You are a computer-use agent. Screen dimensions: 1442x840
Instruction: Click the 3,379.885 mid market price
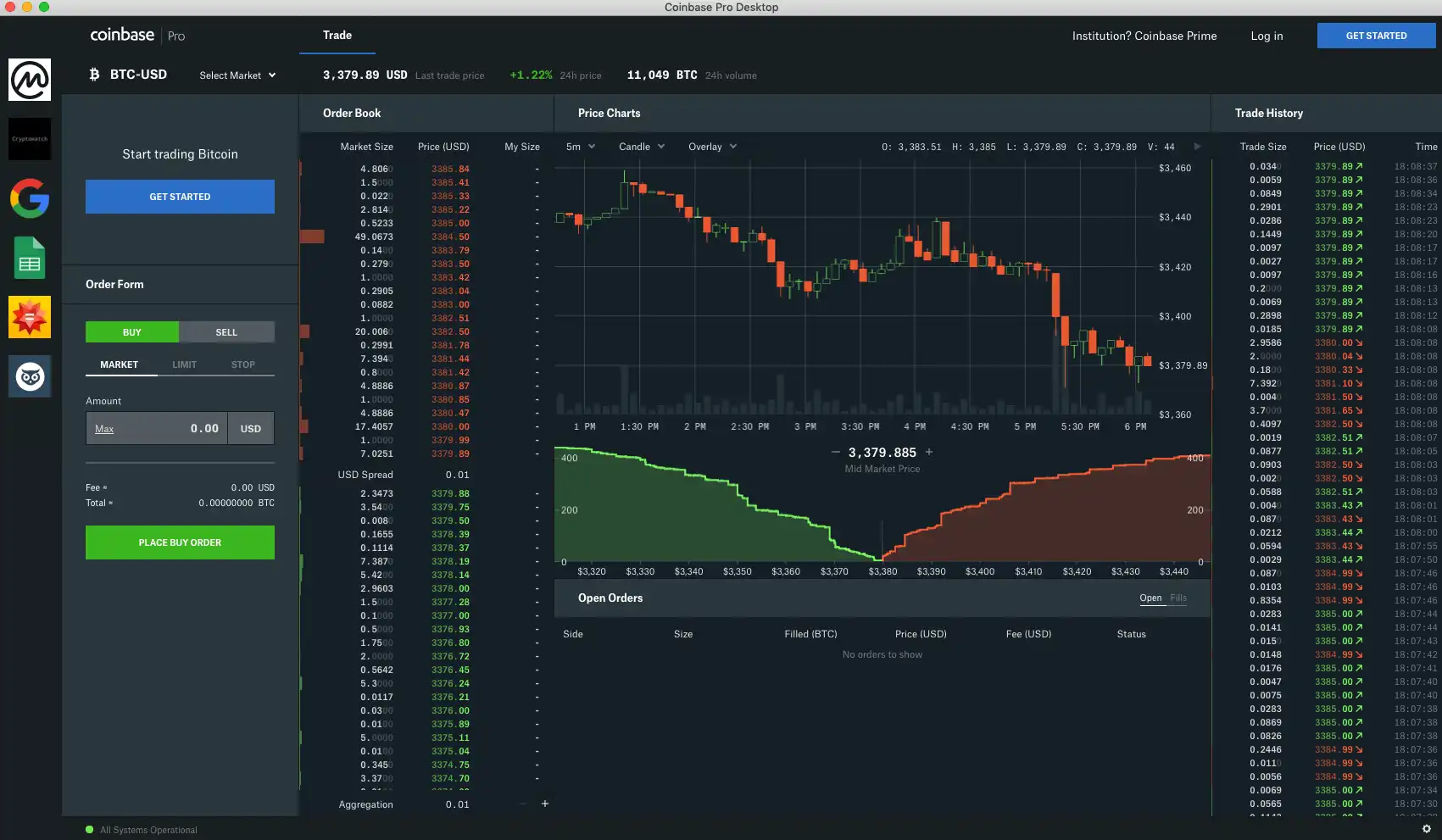pos(882,453)
